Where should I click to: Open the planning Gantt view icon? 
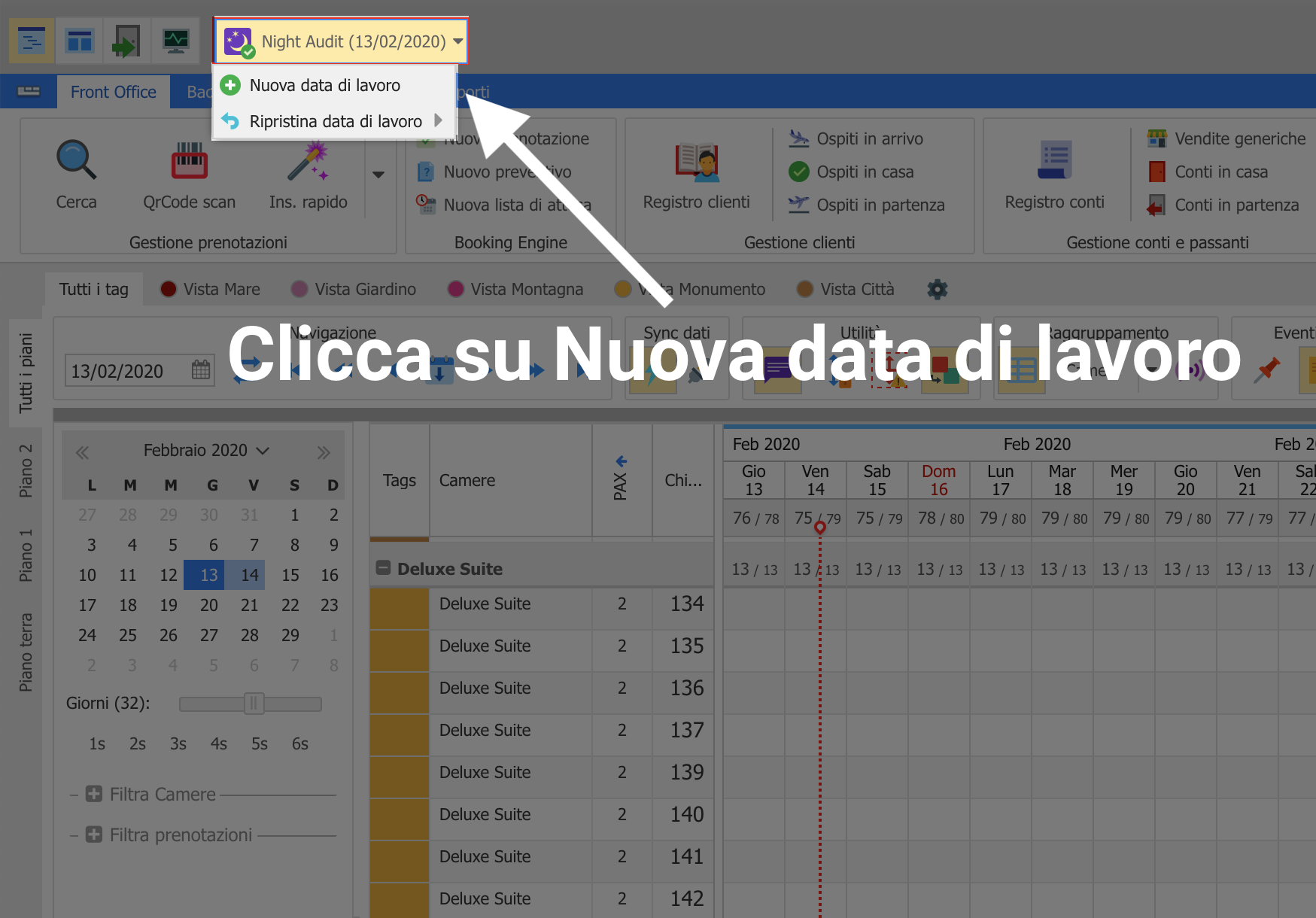[x=31, y=41]
